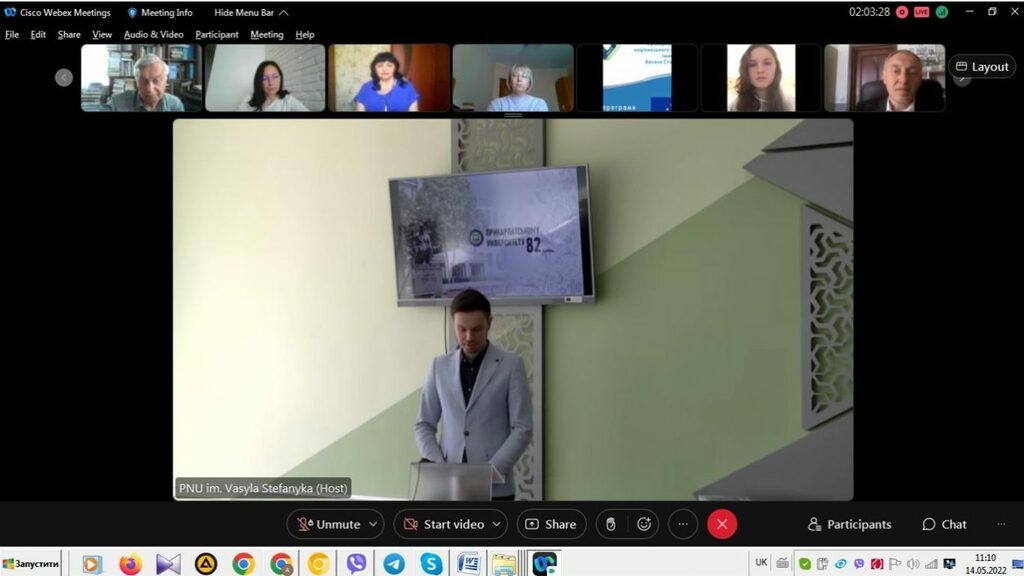The width and height of the screenshot is (1024, 576).
Task: Click the gesture recognition hand icon
Action: pyautogui.click(x=611, y=524)
